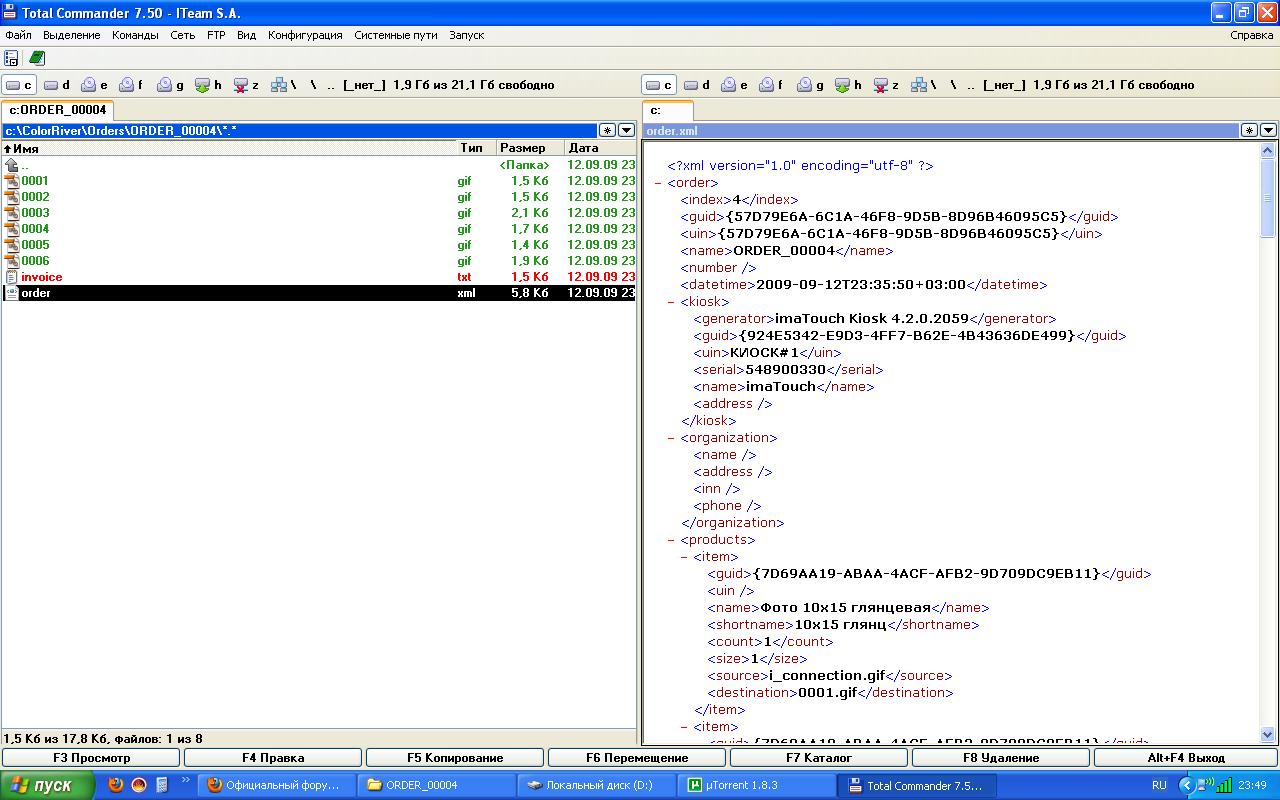Launch Firefox from the quick launch bar
This screenshot has height=800, width=1280.
click(x=116, y=785)
